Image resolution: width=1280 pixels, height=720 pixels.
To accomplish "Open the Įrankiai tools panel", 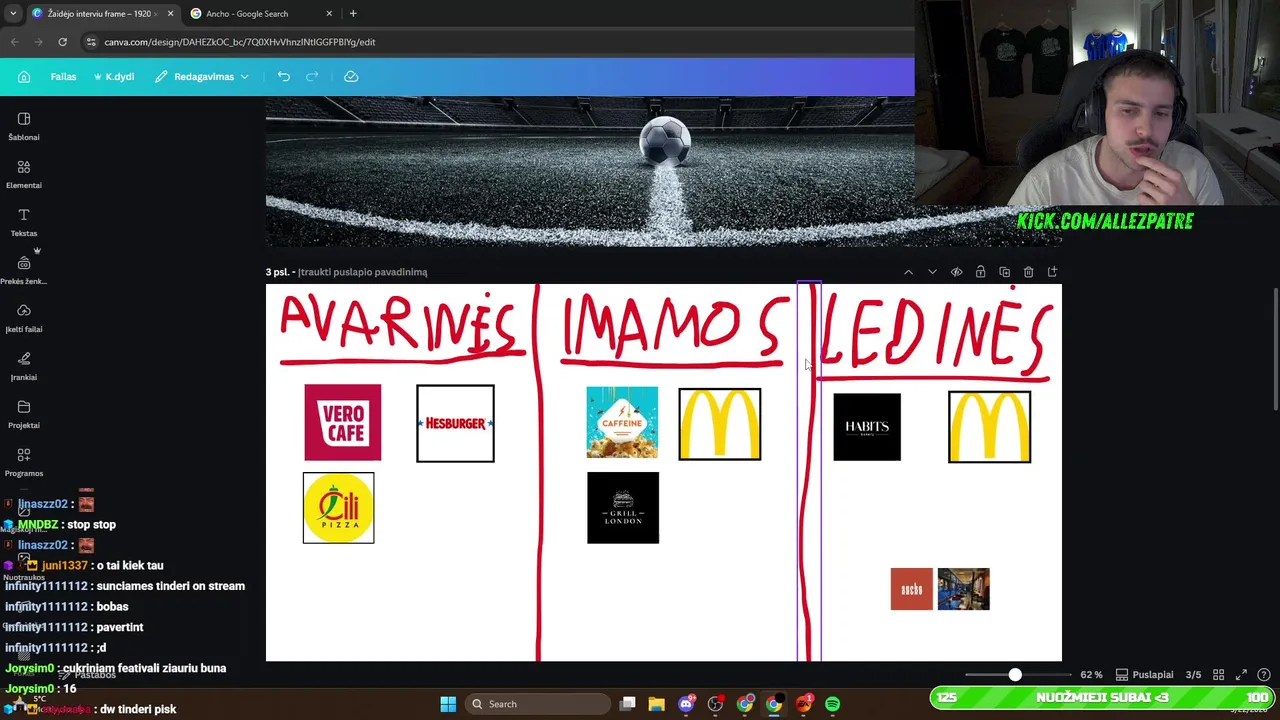I will tap(24, 366).
